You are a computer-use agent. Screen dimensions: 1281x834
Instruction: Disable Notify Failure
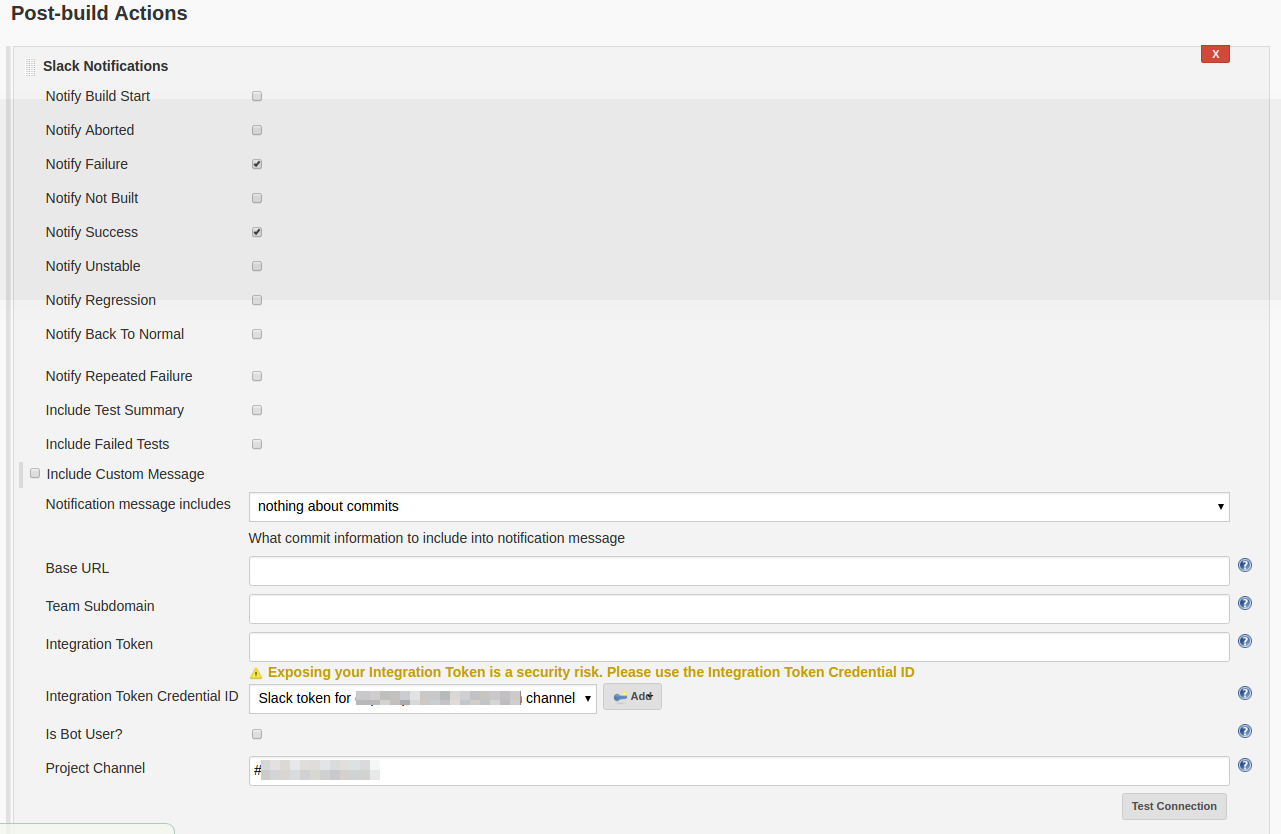click(257, 164)
